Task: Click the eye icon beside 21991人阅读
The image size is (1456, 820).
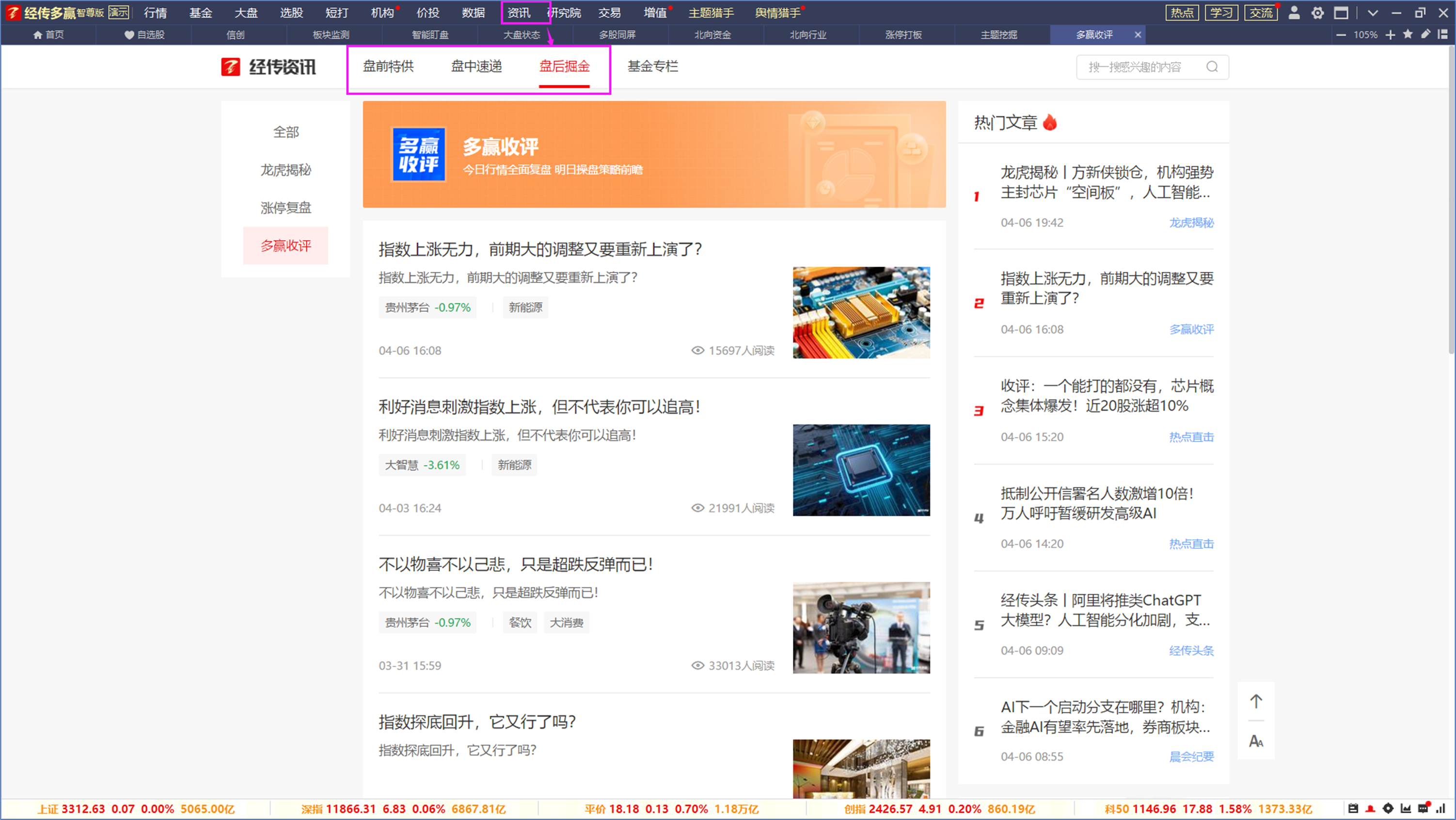Action: tap(698, 508)
